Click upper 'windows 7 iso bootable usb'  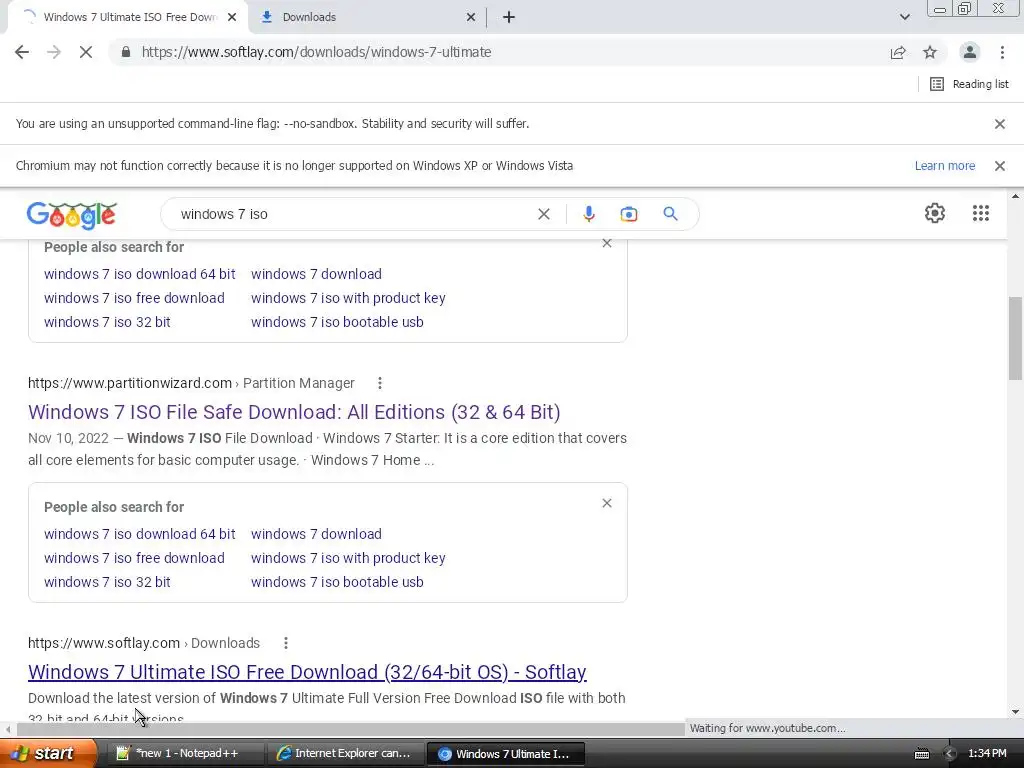[337, 323]
